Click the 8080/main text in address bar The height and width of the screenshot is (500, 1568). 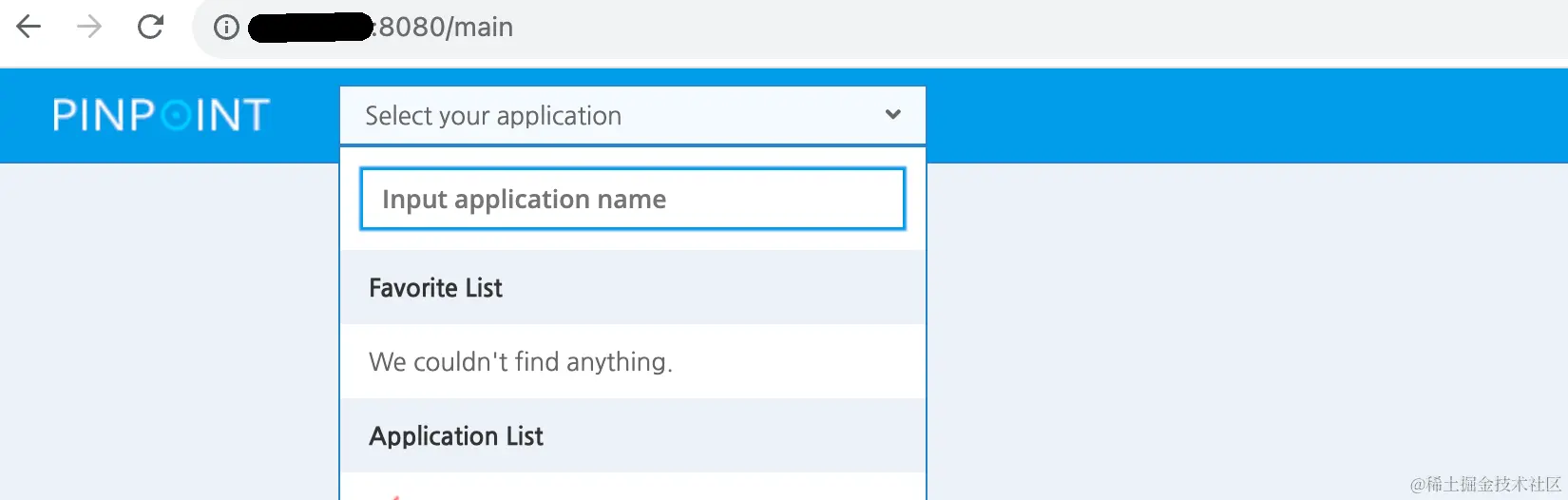(x=446, y=27)
